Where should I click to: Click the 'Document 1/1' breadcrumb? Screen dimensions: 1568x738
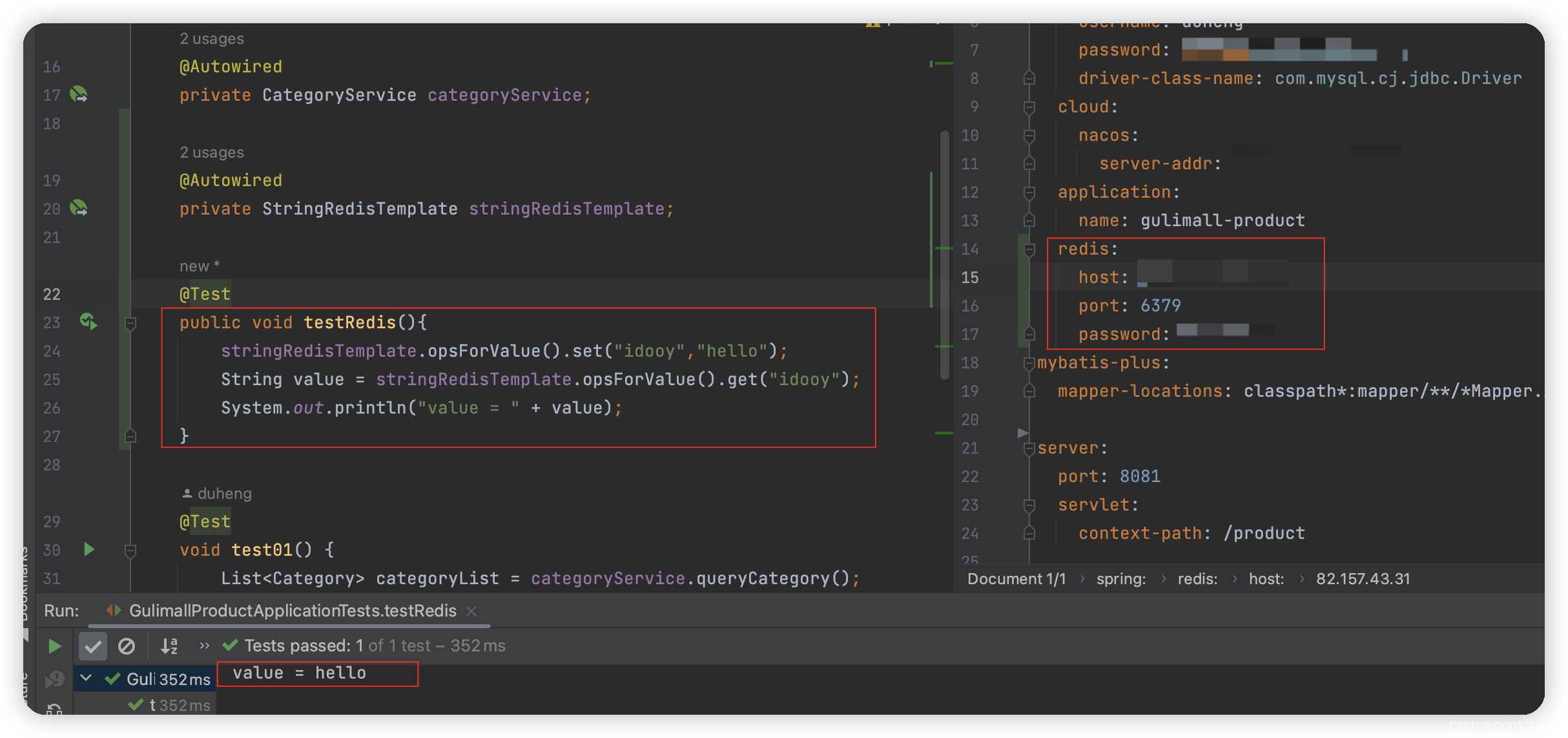point(1016,578)
